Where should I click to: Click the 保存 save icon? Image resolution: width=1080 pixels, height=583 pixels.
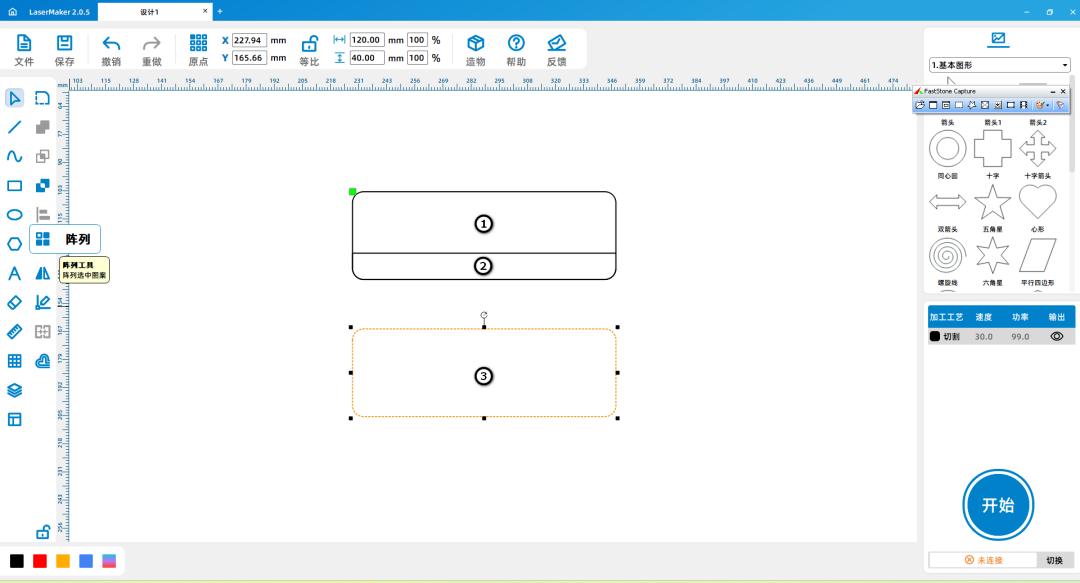click(x=64, y=49)
